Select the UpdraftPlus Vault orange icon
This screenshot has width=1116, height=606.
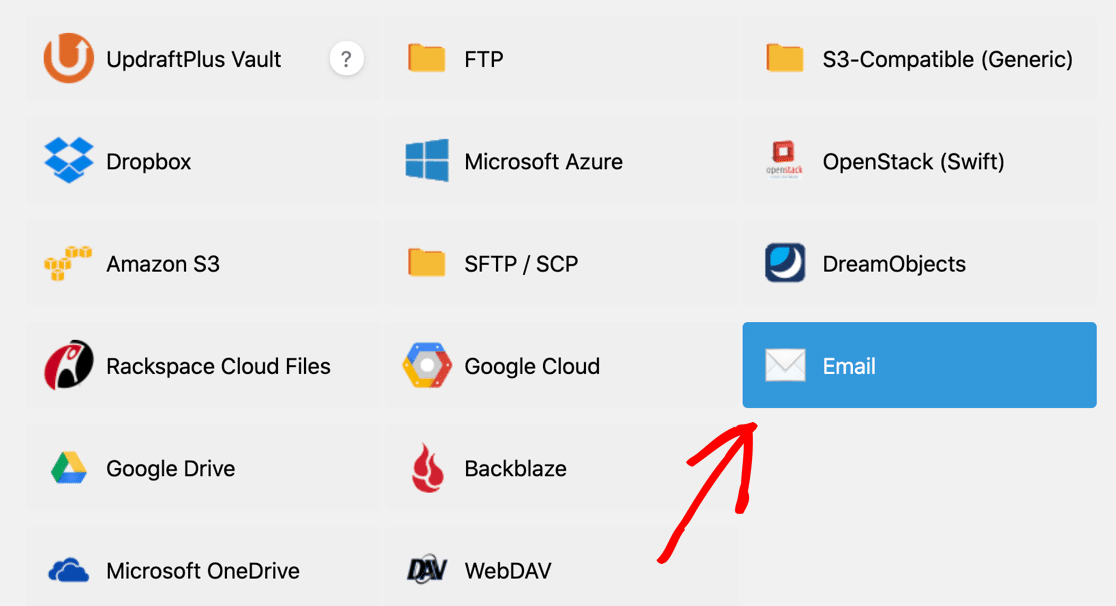[x=66, y=58]
